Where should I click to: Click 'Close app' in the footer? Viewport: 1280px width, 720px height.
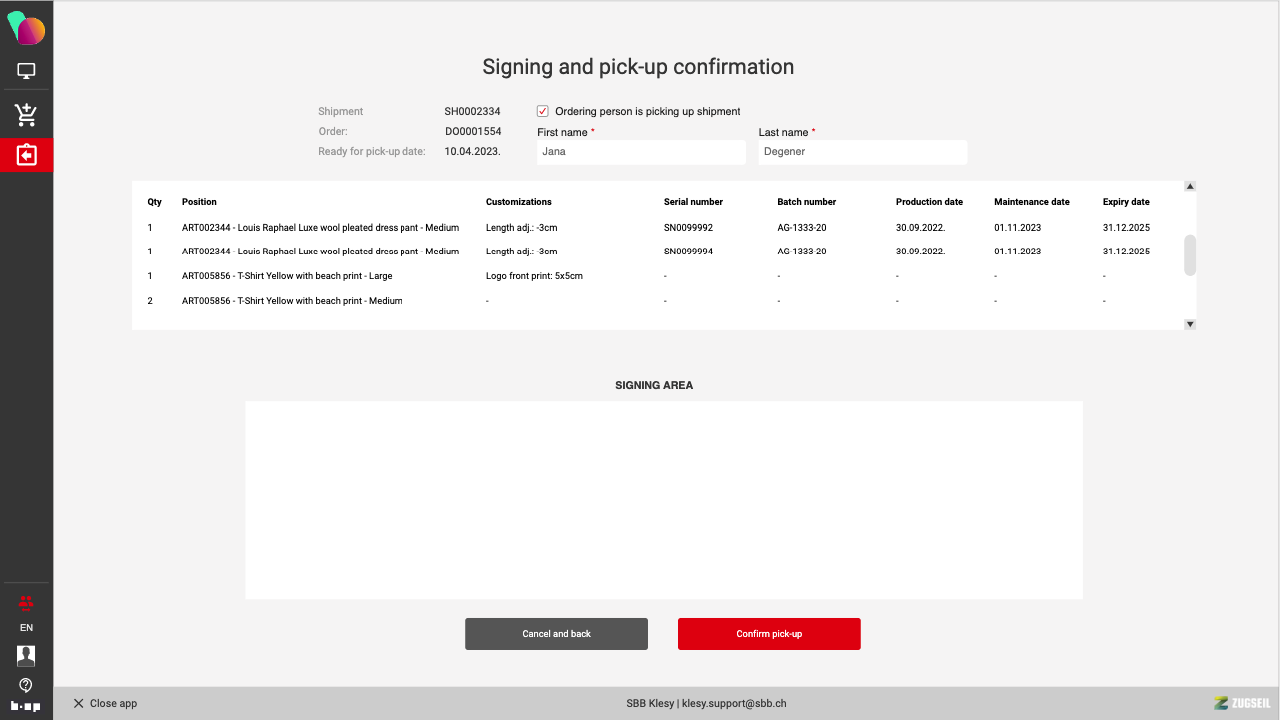(105, 703)
